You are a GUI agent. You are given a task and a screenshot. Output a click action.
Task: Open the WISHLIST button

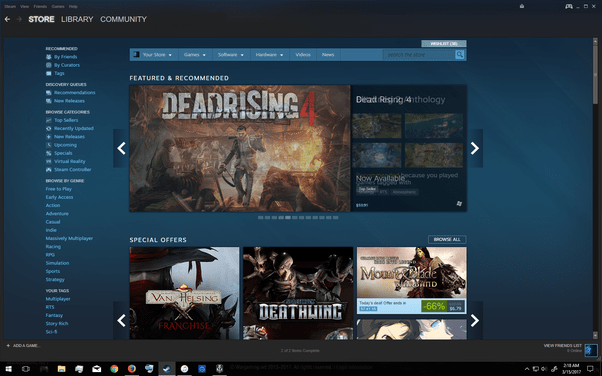pyautogui.click(x=444, y=43)
